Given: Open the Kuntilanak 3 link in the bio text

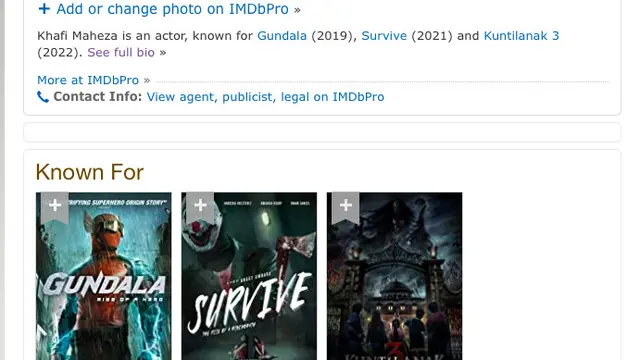Looking at the screenshot, I should point(521,36).
